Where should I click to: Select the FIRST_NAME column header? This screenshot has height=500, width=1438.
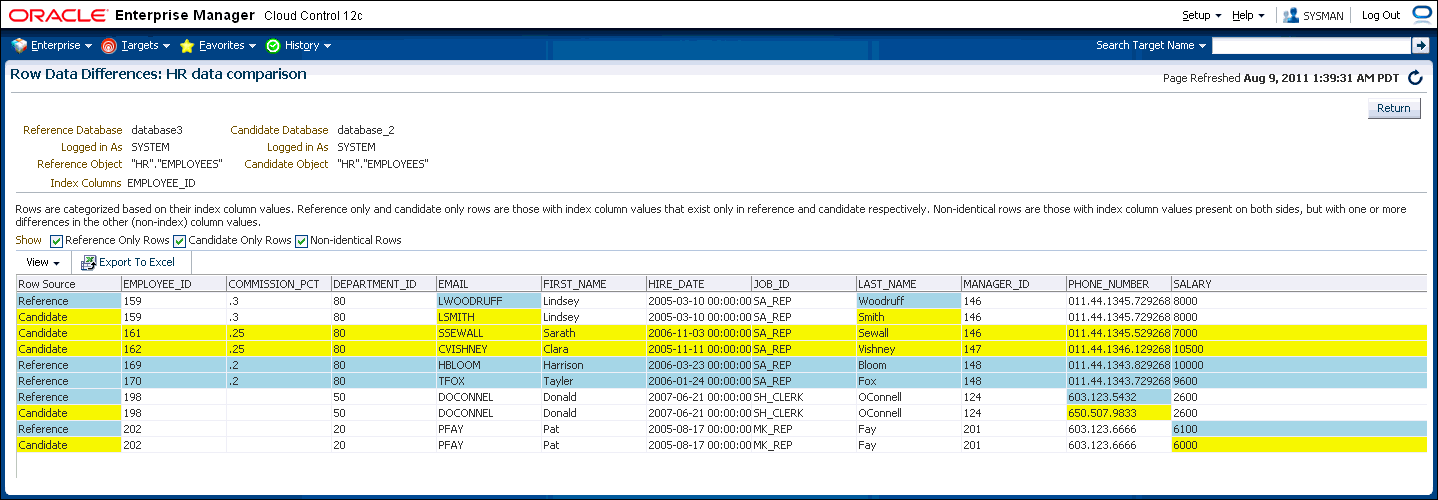(x=594, y=284)
